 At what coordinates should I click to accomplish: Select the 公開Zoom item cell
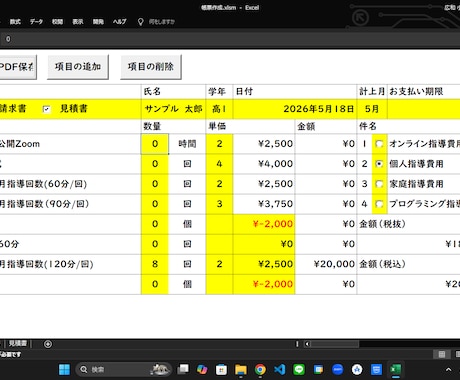[70, 144]
